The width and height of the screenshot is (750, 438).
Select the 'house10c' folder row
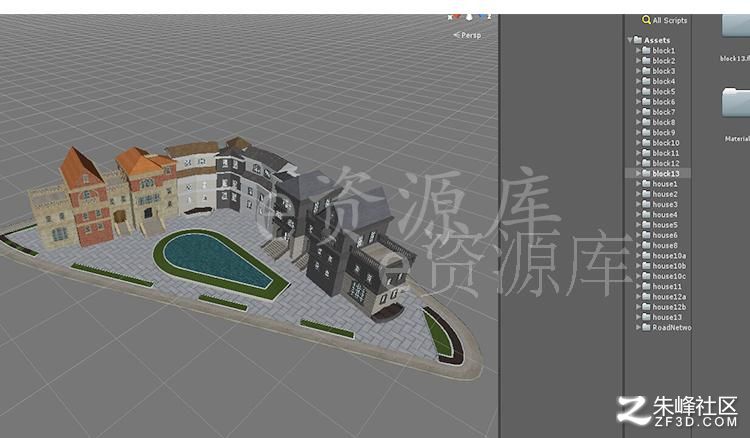click(x=658, y=276)
